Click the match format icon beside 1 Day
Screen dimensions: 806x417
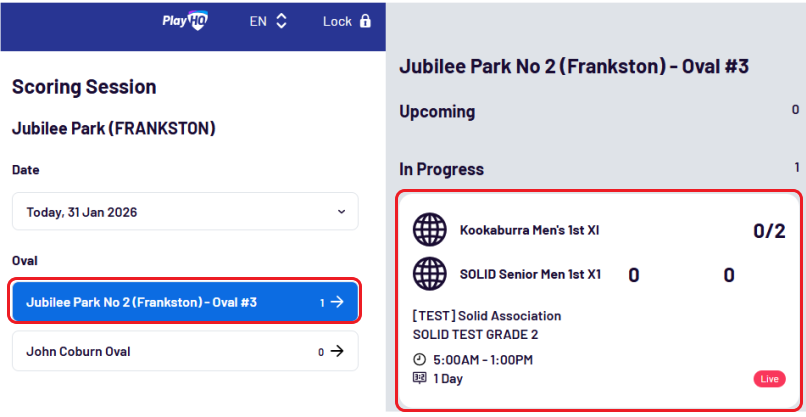click(x=419, y=378)
